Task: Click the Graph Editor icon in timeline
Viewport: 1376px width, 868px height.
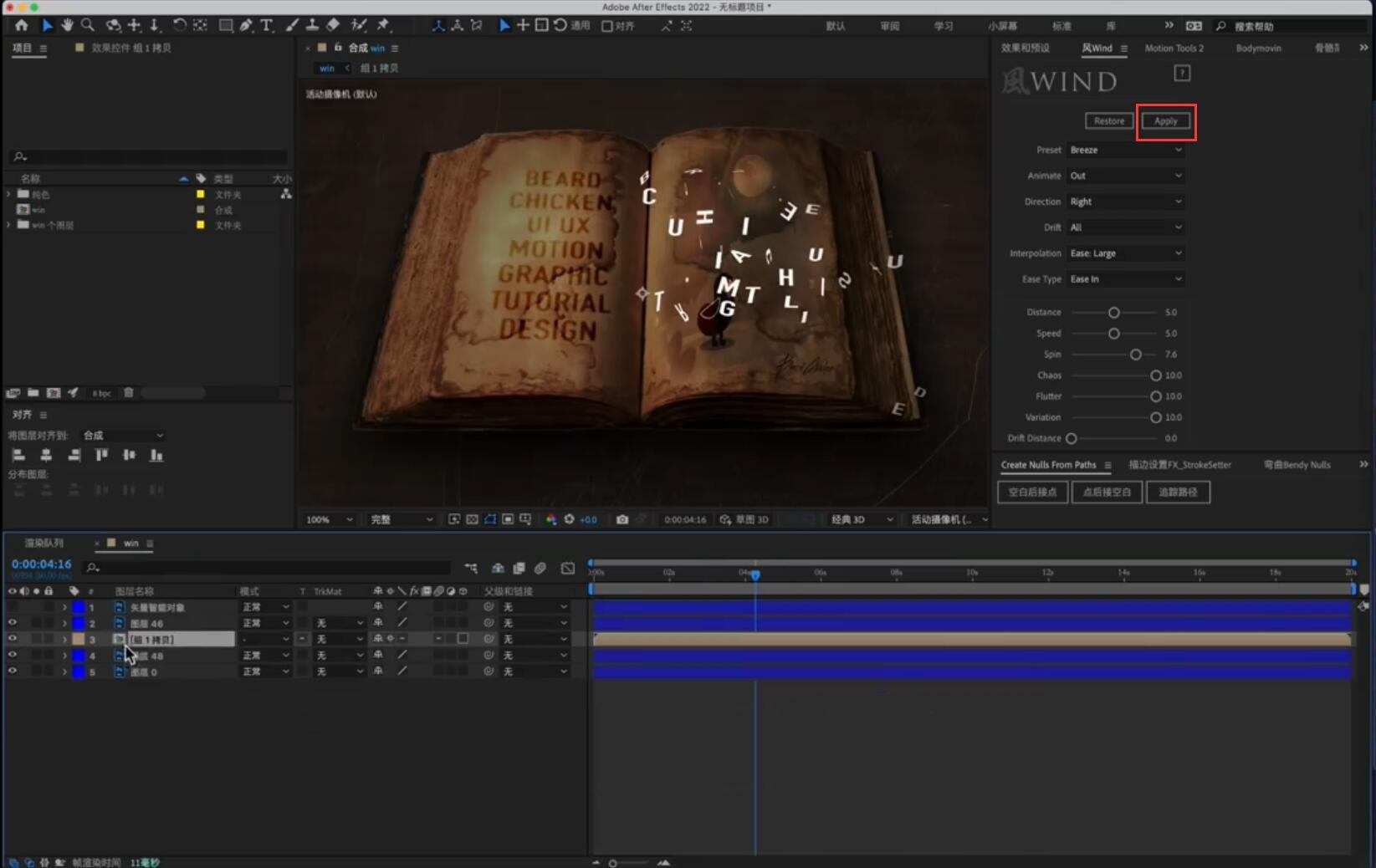Action: [568, 568]
